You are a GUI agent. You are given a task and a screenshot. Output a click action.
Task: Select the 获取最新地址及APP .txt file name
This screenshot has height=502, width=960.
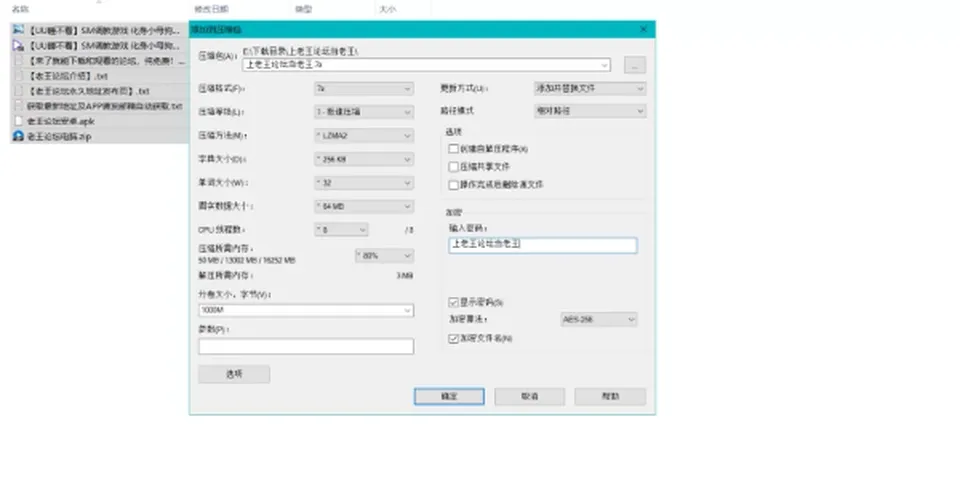coord(105,106)
